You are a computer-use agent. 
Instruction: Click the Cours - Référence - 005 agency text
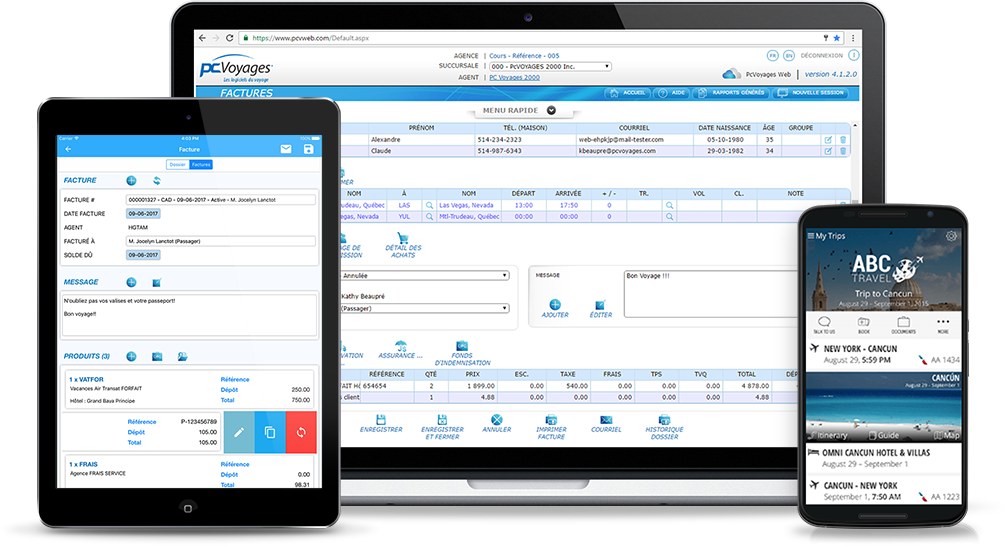(524, 56)
